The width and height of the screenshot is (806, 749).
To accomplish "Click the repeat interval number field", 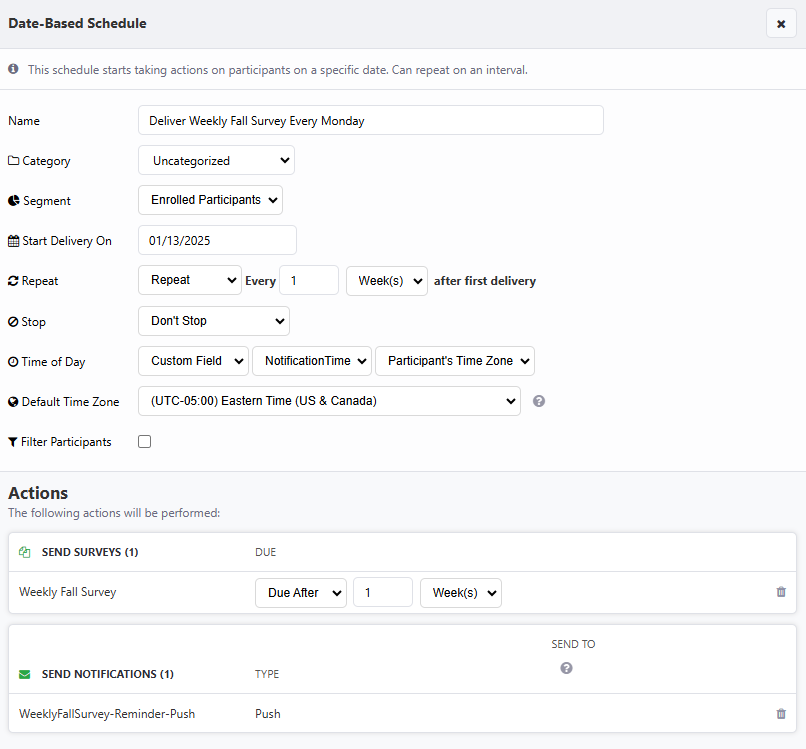I will [x=309, y=280].
